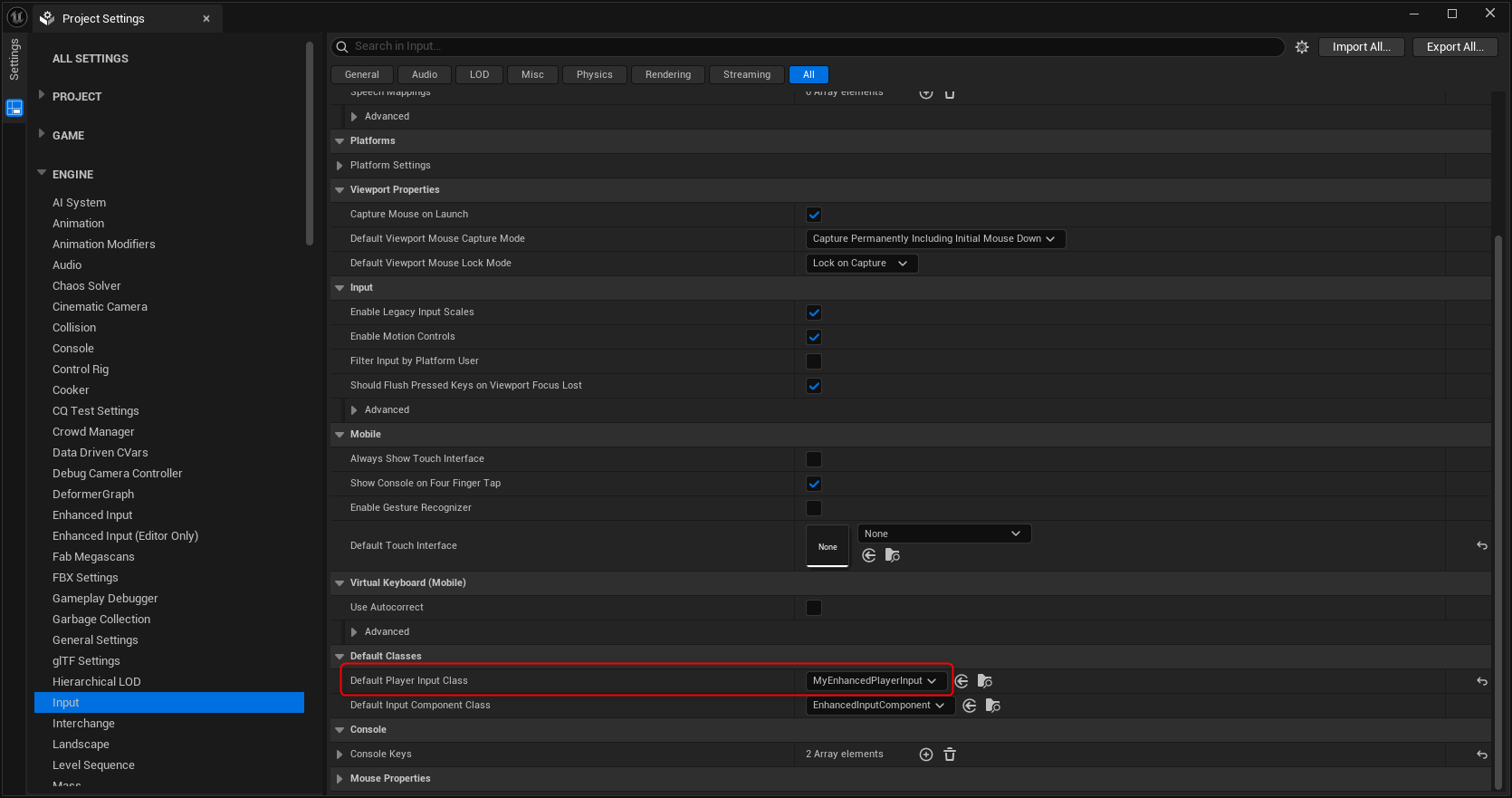
Task: Open Default Viewport Mouse Capture Mode dropdown
Action: tap(935, 239)
